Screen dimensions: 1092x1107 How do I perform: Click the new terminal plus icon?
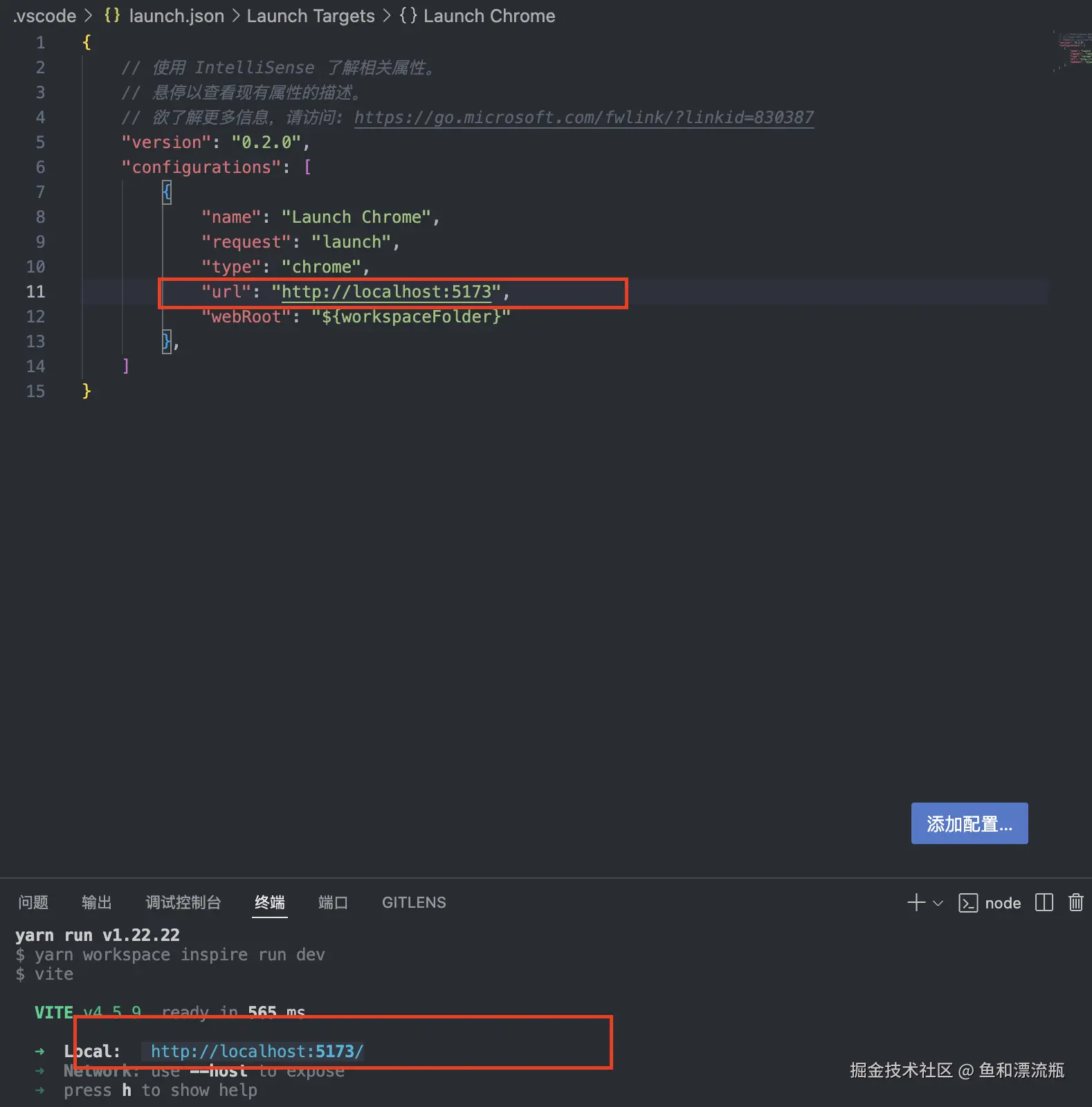916,902
